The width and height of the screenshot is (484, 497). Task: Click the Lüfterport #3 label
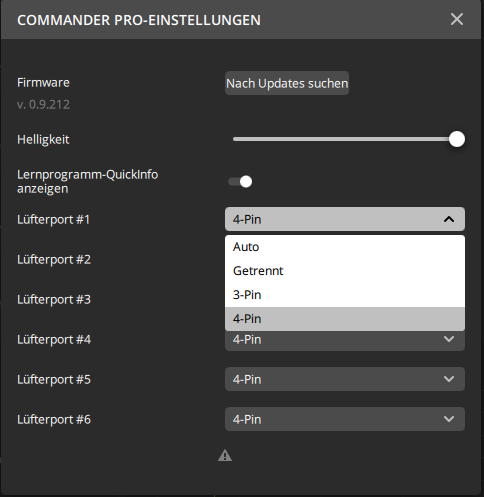pos(54,299)
